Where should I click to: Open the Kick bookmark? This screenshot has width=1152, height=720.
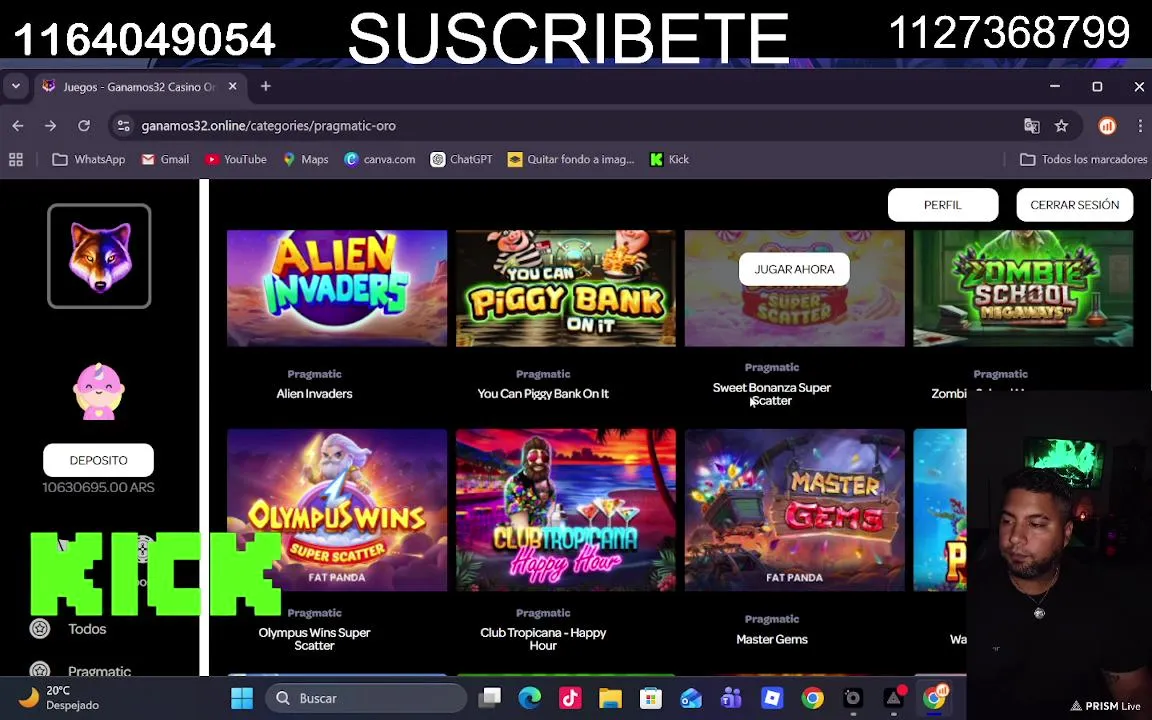point(669,159)
